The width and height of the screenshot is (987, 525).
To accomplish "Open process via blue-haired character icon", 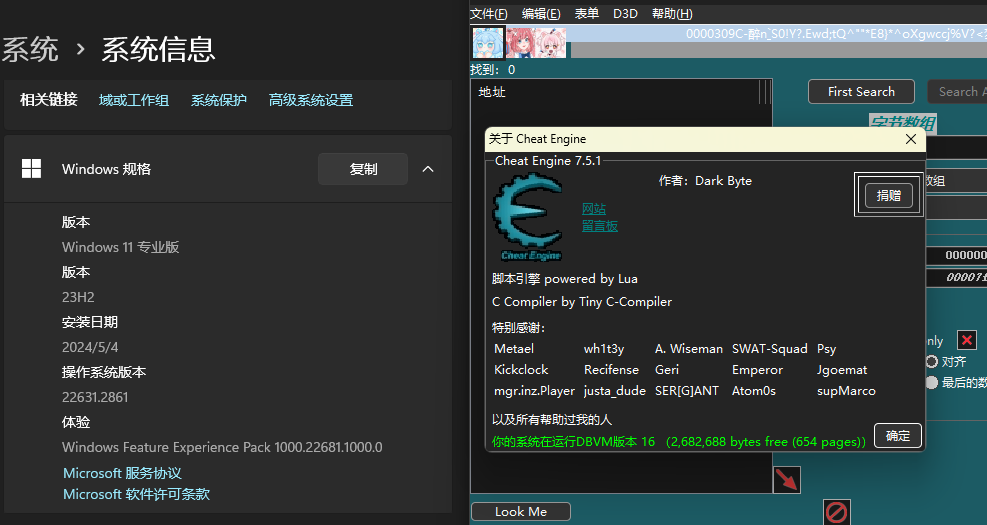I will [488, 42].
